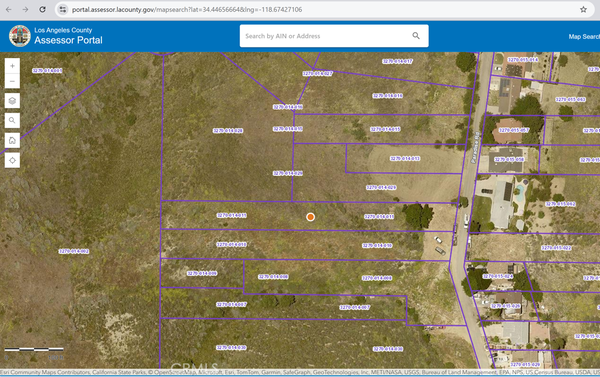
Task: Select parcel label 3270-015-057
Action: tap(514, 130)
